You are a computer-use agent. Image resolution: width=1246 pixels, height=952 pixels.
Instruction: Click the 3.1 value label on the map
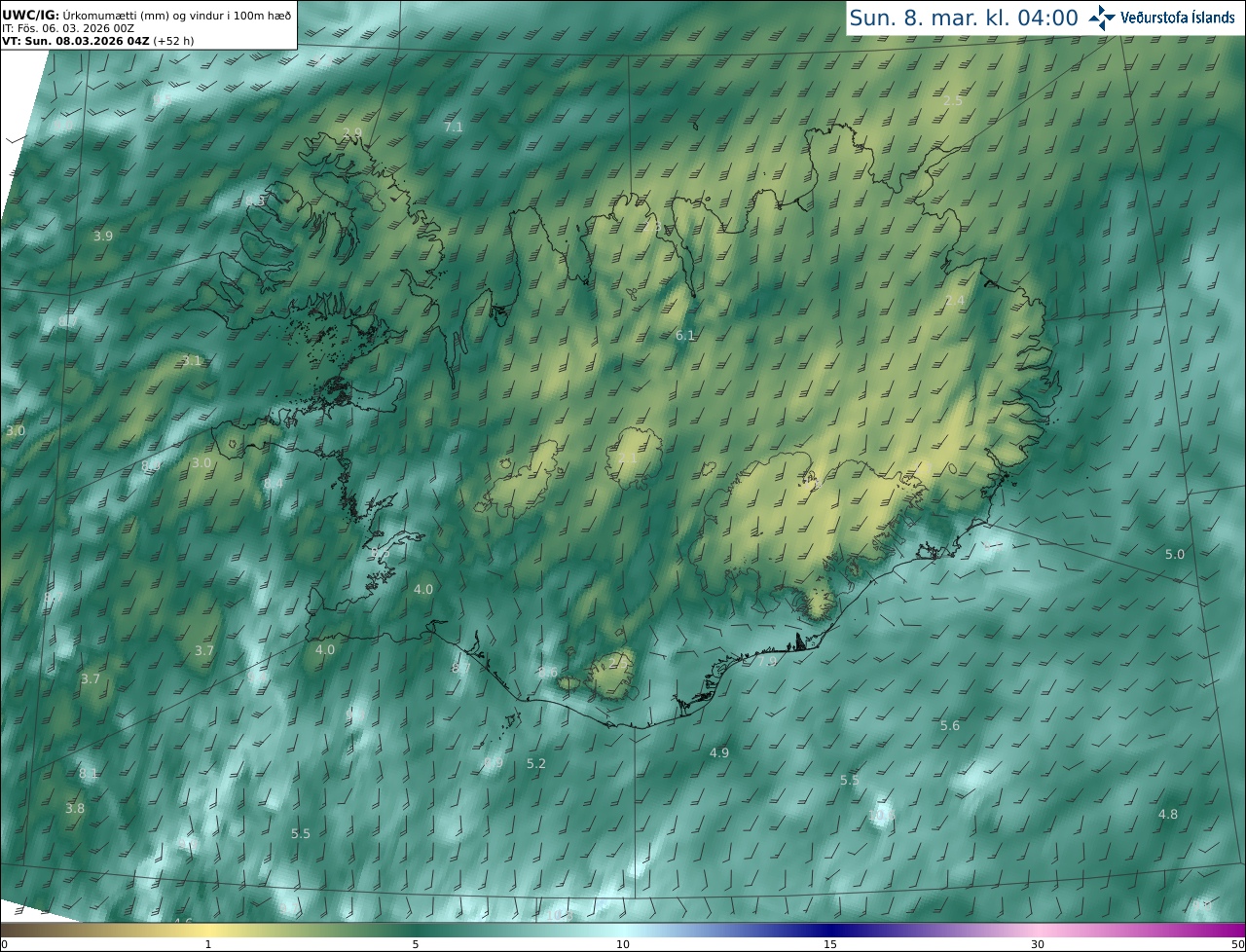[x=192, y=361]
